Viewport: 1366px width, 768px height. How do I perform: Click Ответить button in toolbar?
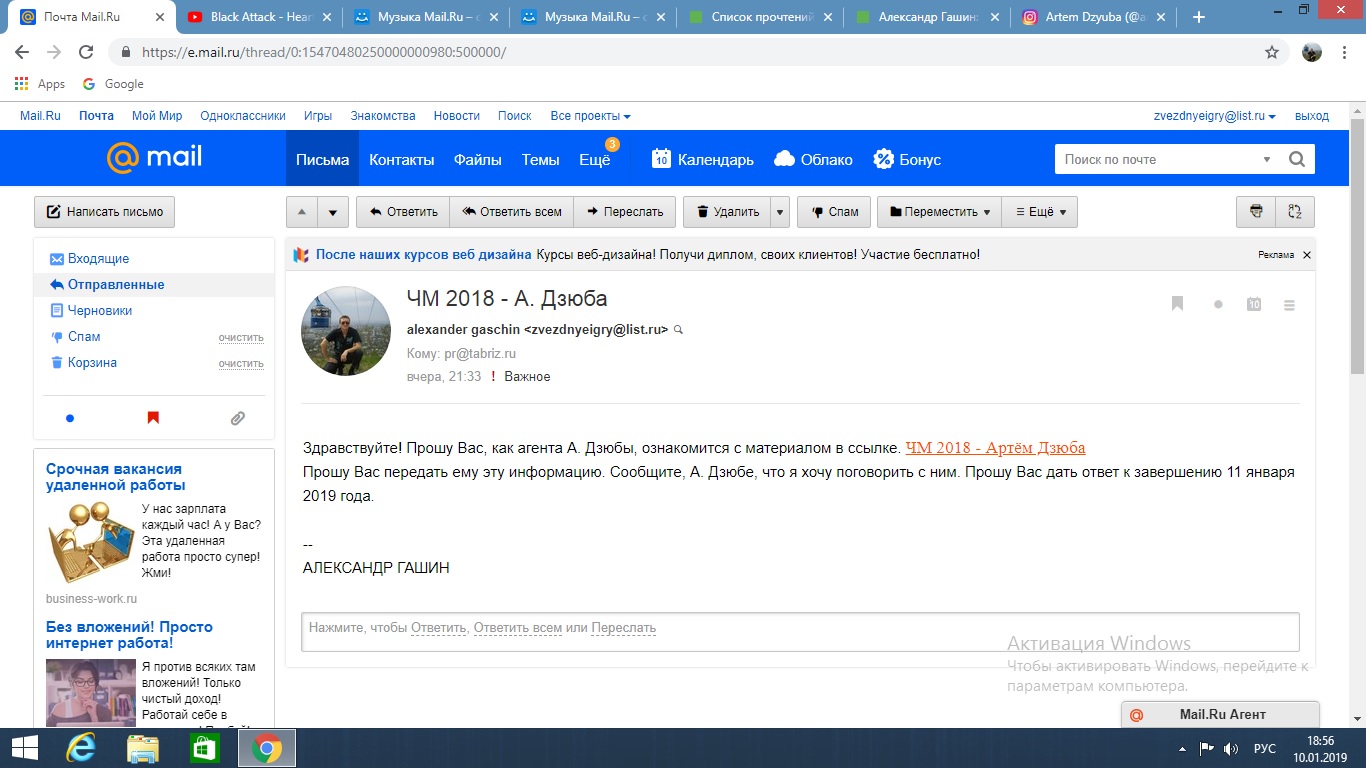point(403,212)
